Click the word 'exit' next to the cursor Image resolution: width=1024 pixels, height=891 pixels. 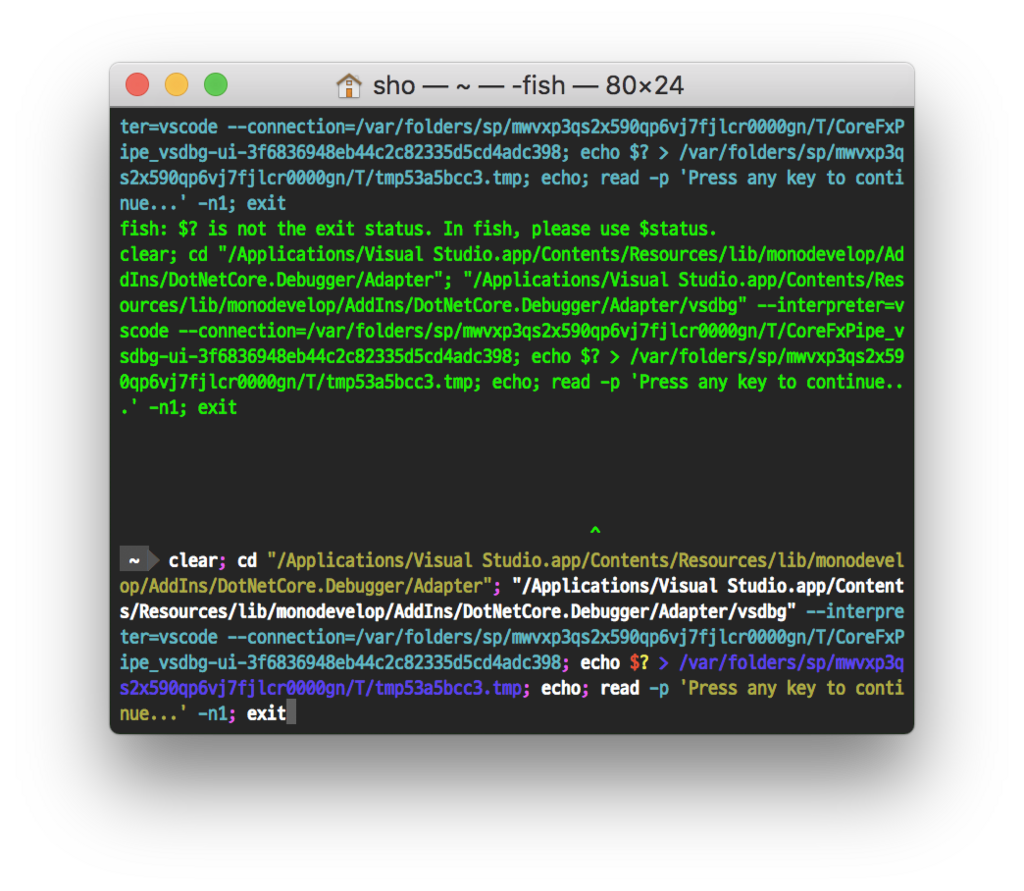pyautogui.click(x=266, y=713)
